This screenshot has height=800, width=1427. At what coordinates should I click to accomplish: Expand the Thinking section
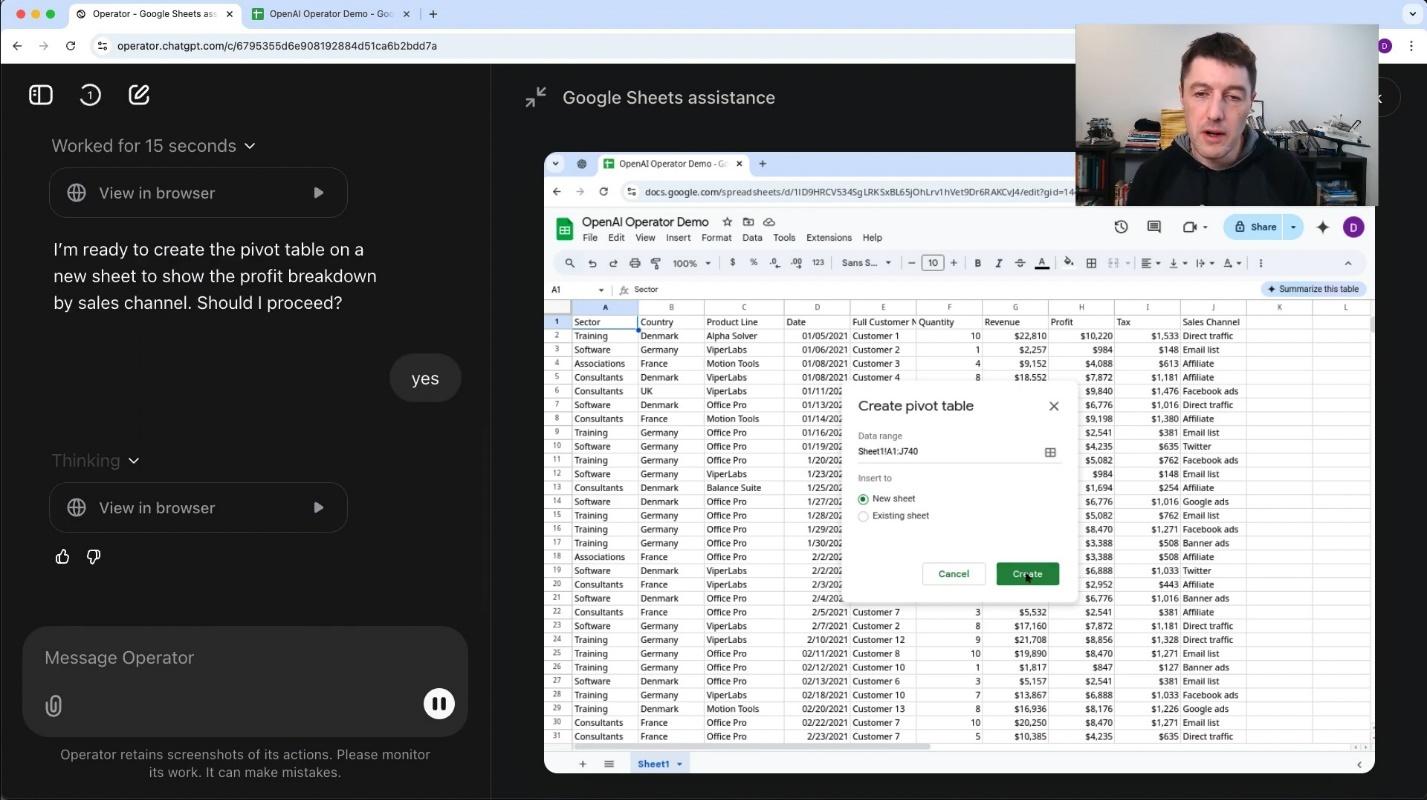tap(96, 461)
